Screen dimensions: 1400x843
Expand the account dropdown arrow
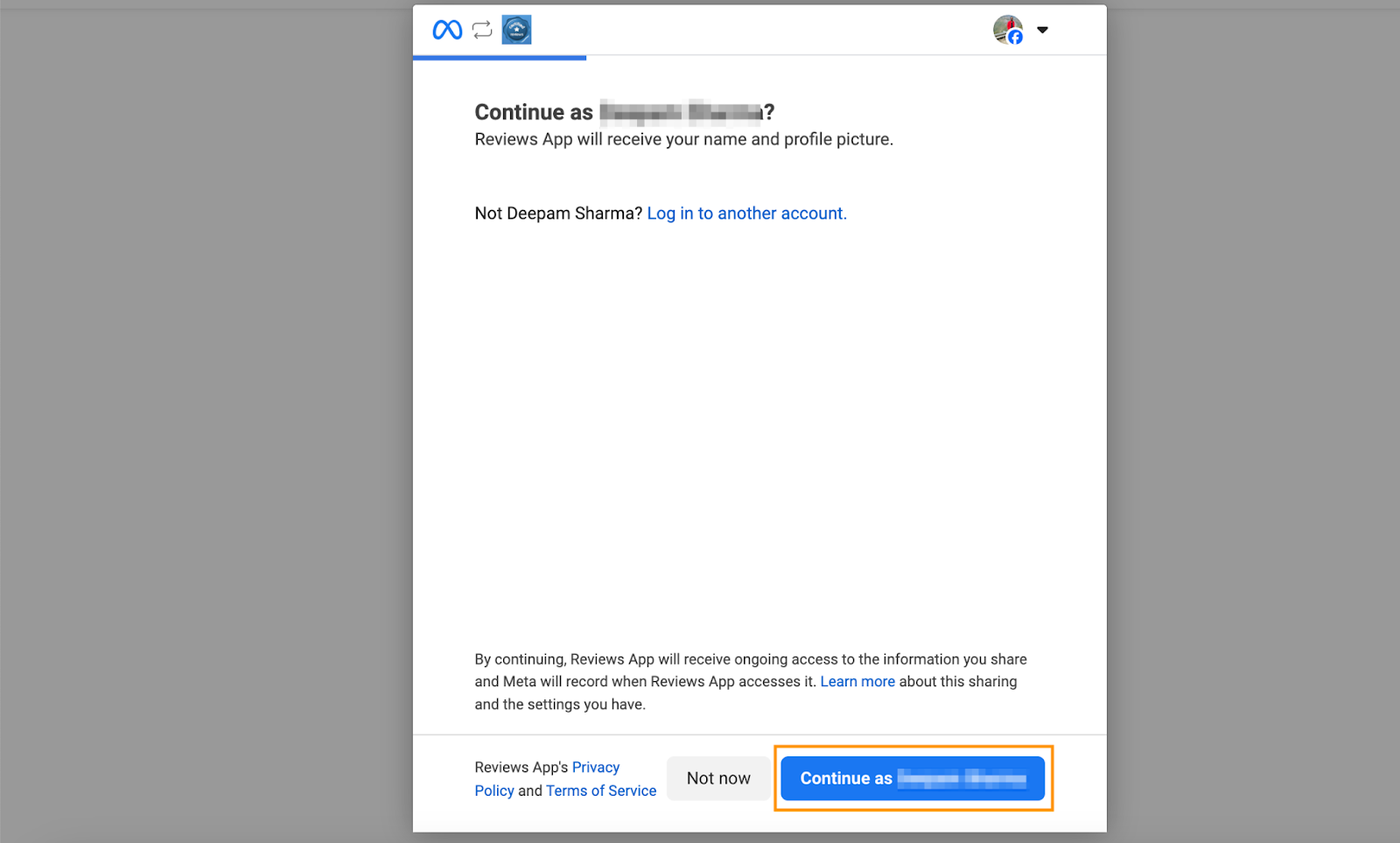coord(1042,30)
